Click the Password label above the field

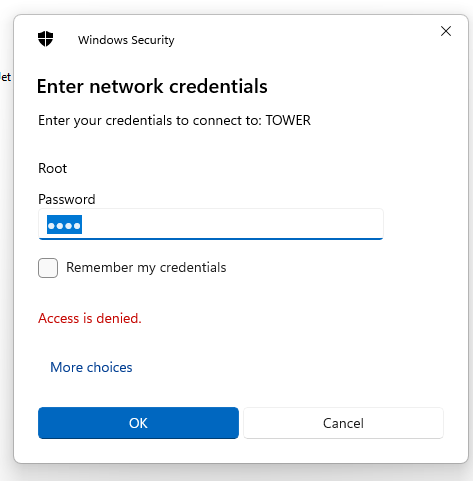click(67, 199)
